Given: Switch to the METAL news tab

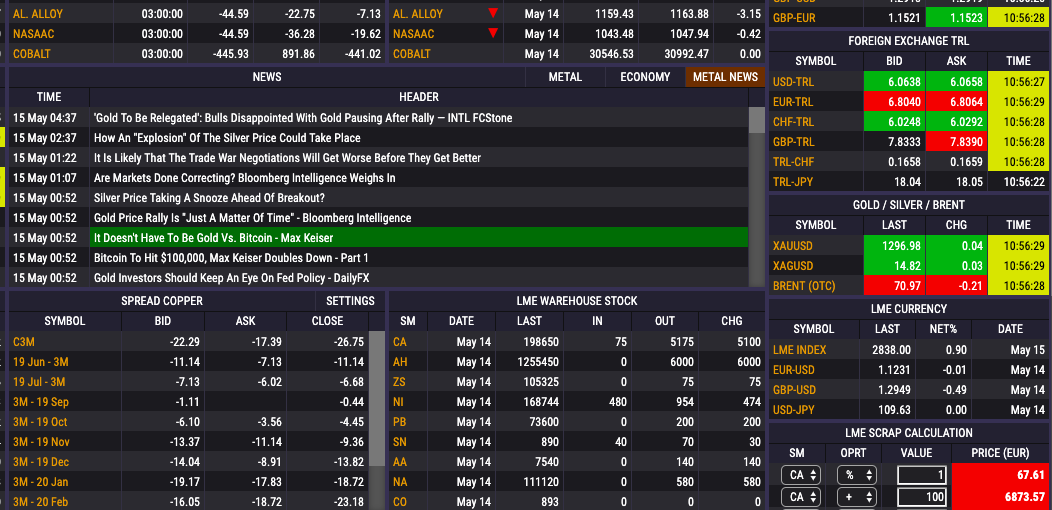Looking at the screenshot, I should pyautogui.click(x=565, y=77).
